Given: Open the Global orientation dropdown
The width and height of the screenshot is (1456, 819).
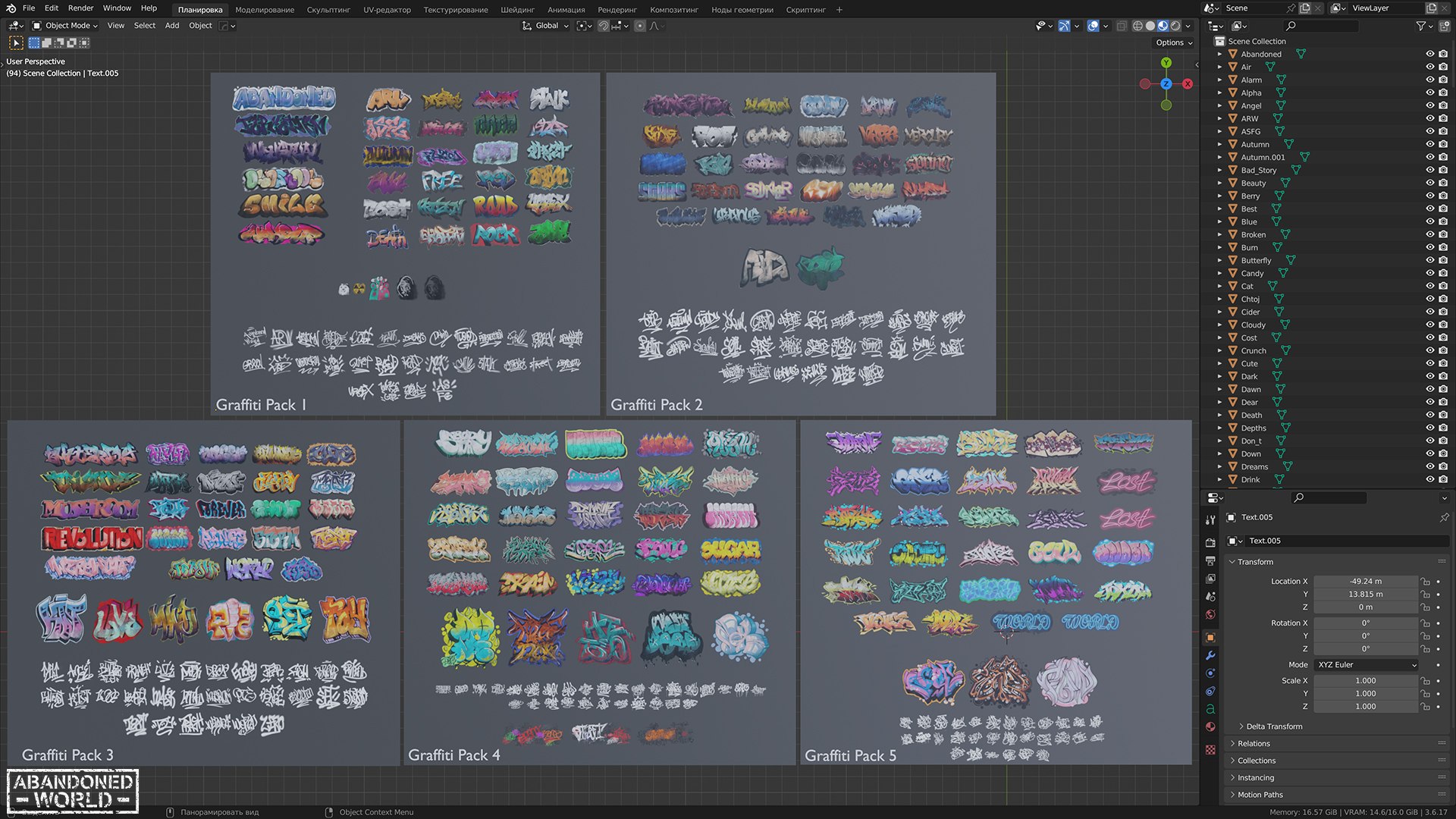Looking at the screenshot, I should 545,26.
